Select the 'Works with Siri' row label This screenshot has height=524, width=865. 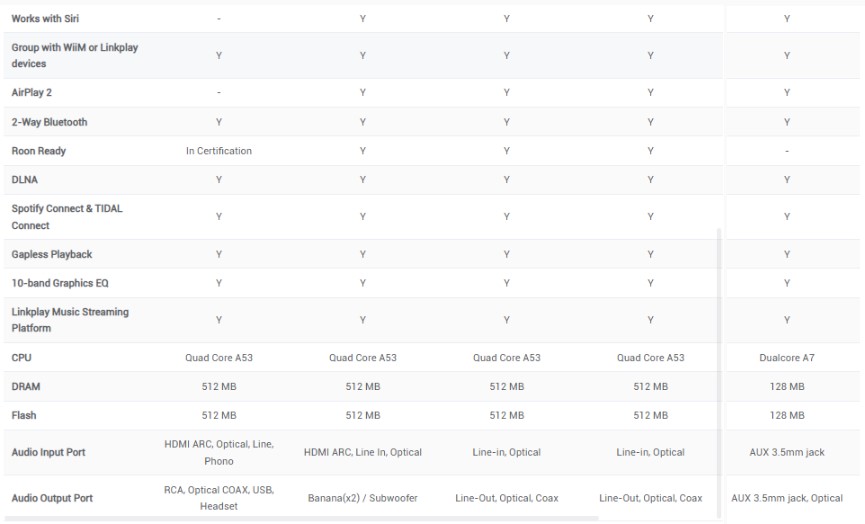click(46, 19)
